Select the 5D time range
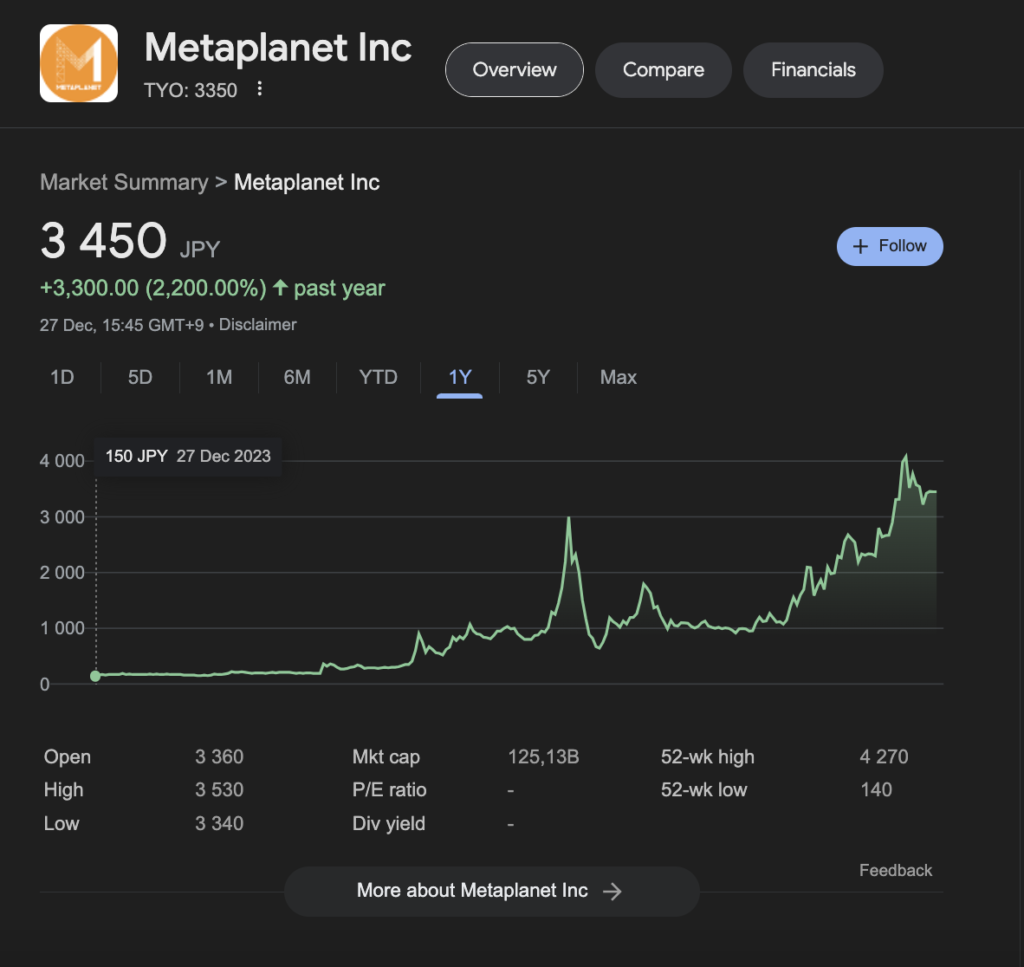This screenshot has height=967, width=1024. point(140,377)
